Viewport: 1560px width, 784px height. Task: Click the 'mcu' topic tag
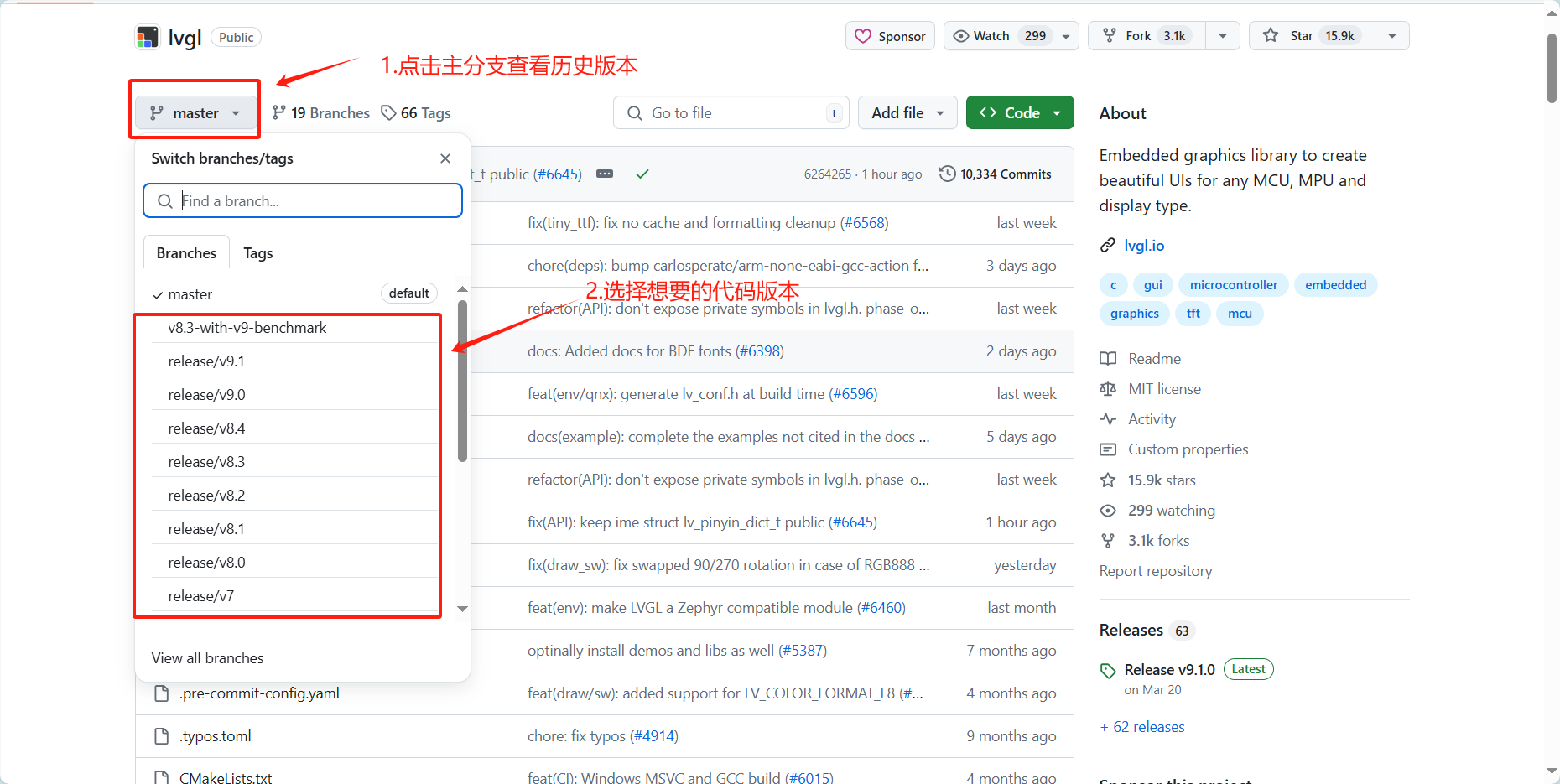point(1240,314)
